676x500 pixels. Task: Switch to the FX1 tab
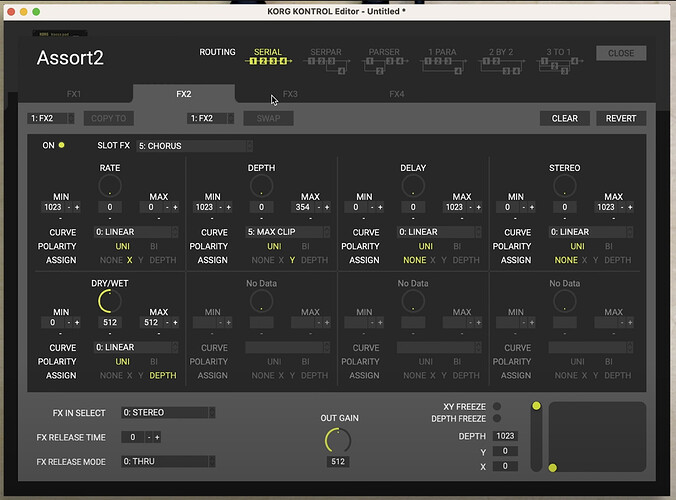coord(74,94)
